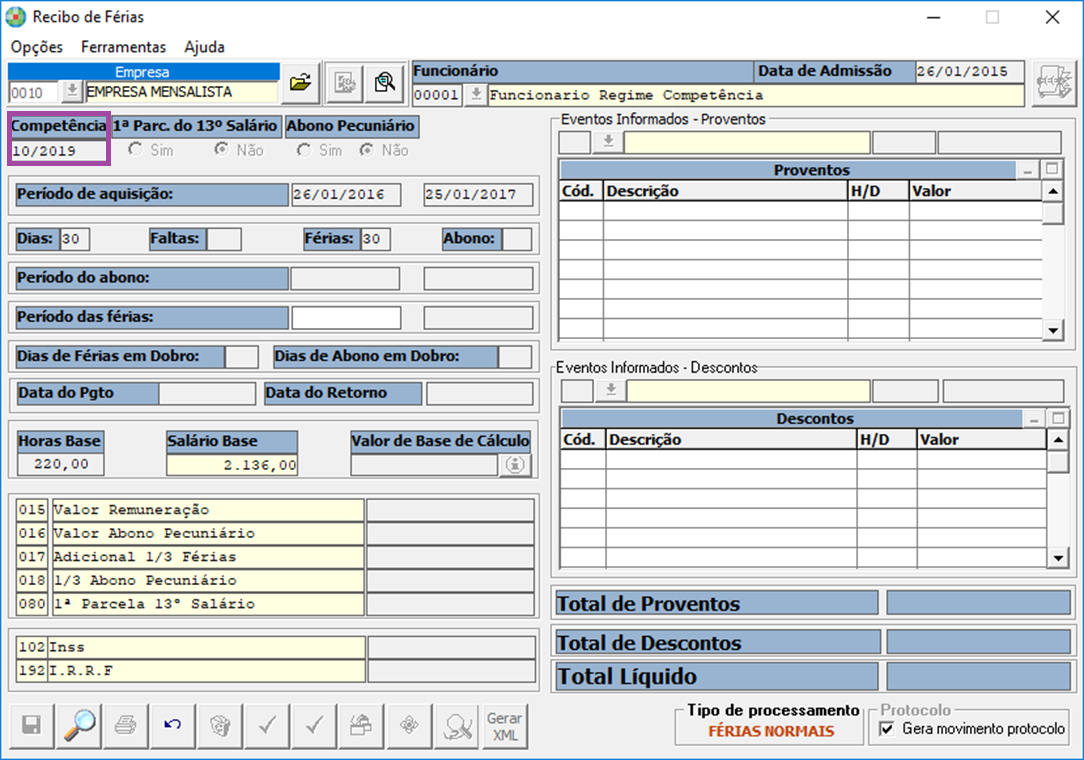Screen dimensions: 1084x760
Task: Click the scroll down arrow in Proventos grid
Action: [1052, 331]
